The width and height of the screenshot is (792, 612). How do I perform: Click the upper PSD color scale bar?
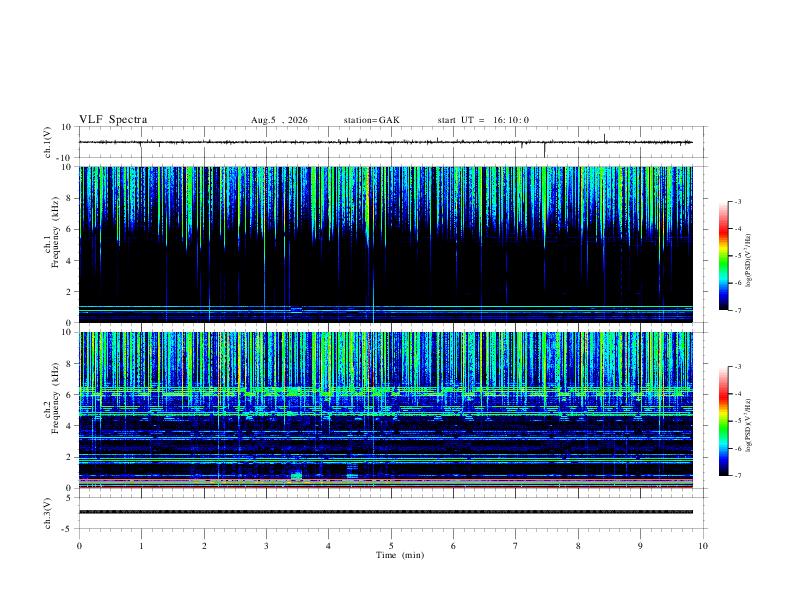point(724,256)
